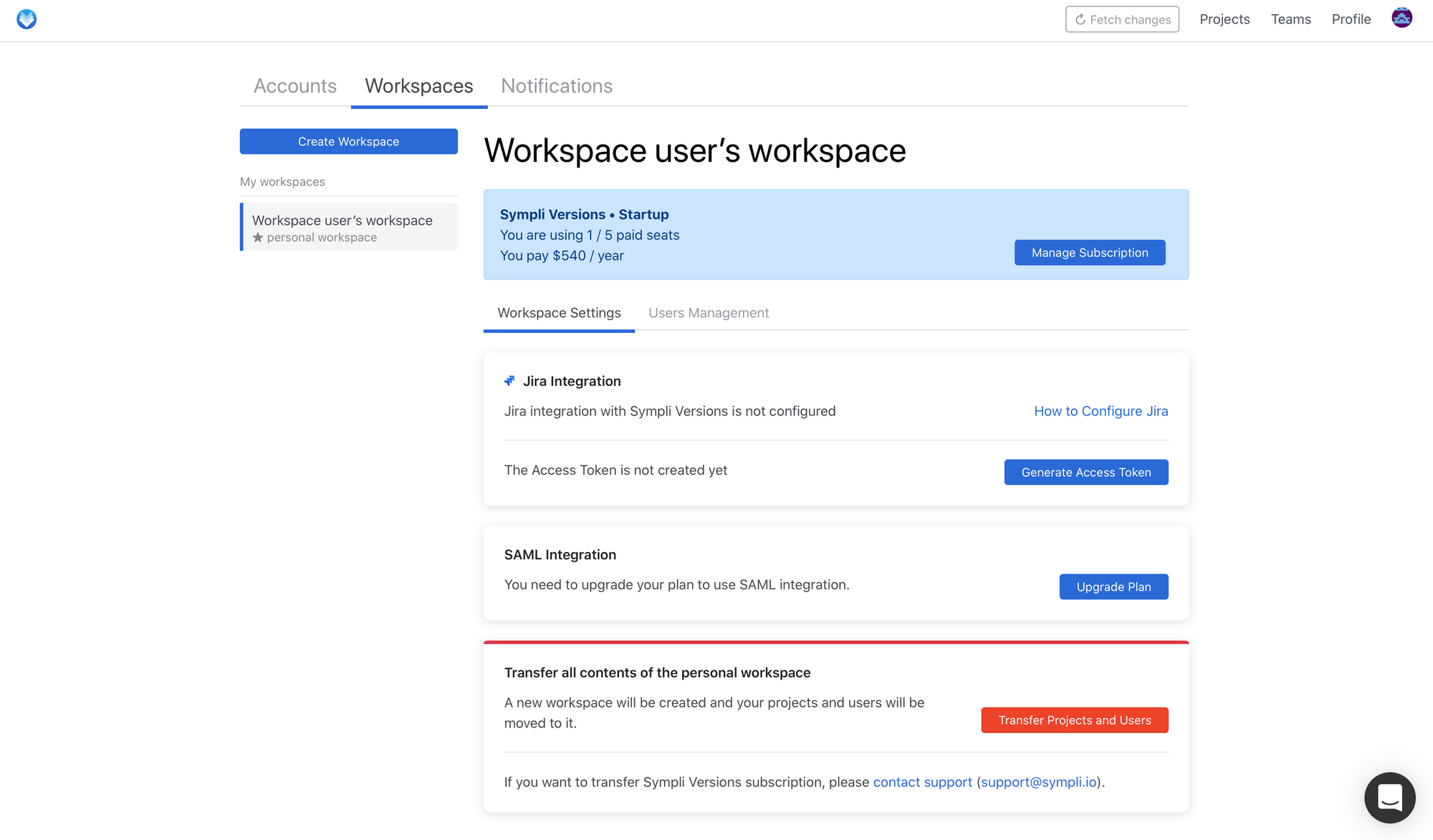Open the Profile page
This screenshot has height=840, width=1433.
point(1351,19)
